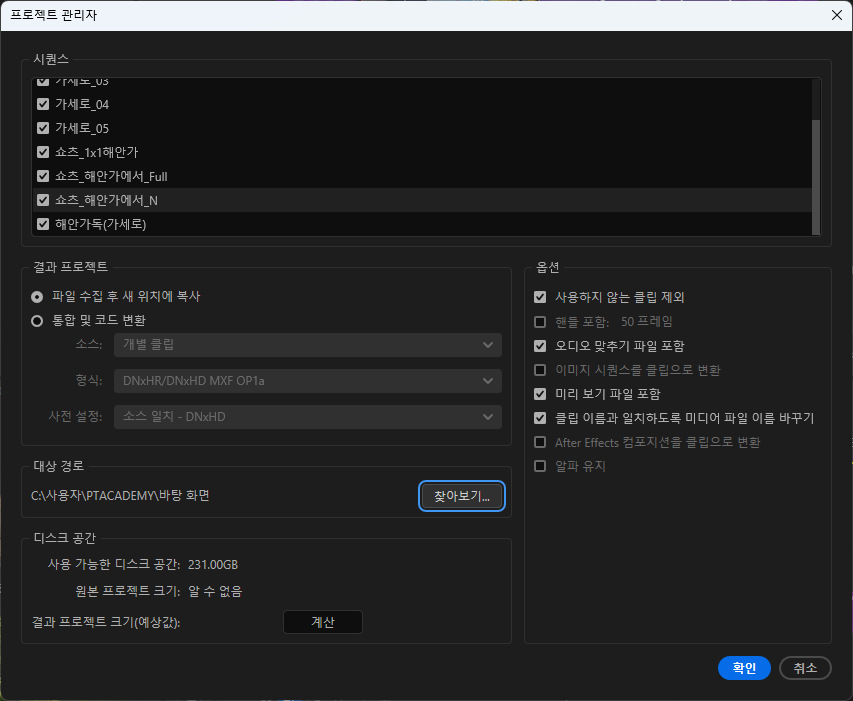Toggle the 쇼츠_해안가에서_N checkbox
Image resolution: width=853 pixels, height=701 pixels.
click(x=43, y=200)
